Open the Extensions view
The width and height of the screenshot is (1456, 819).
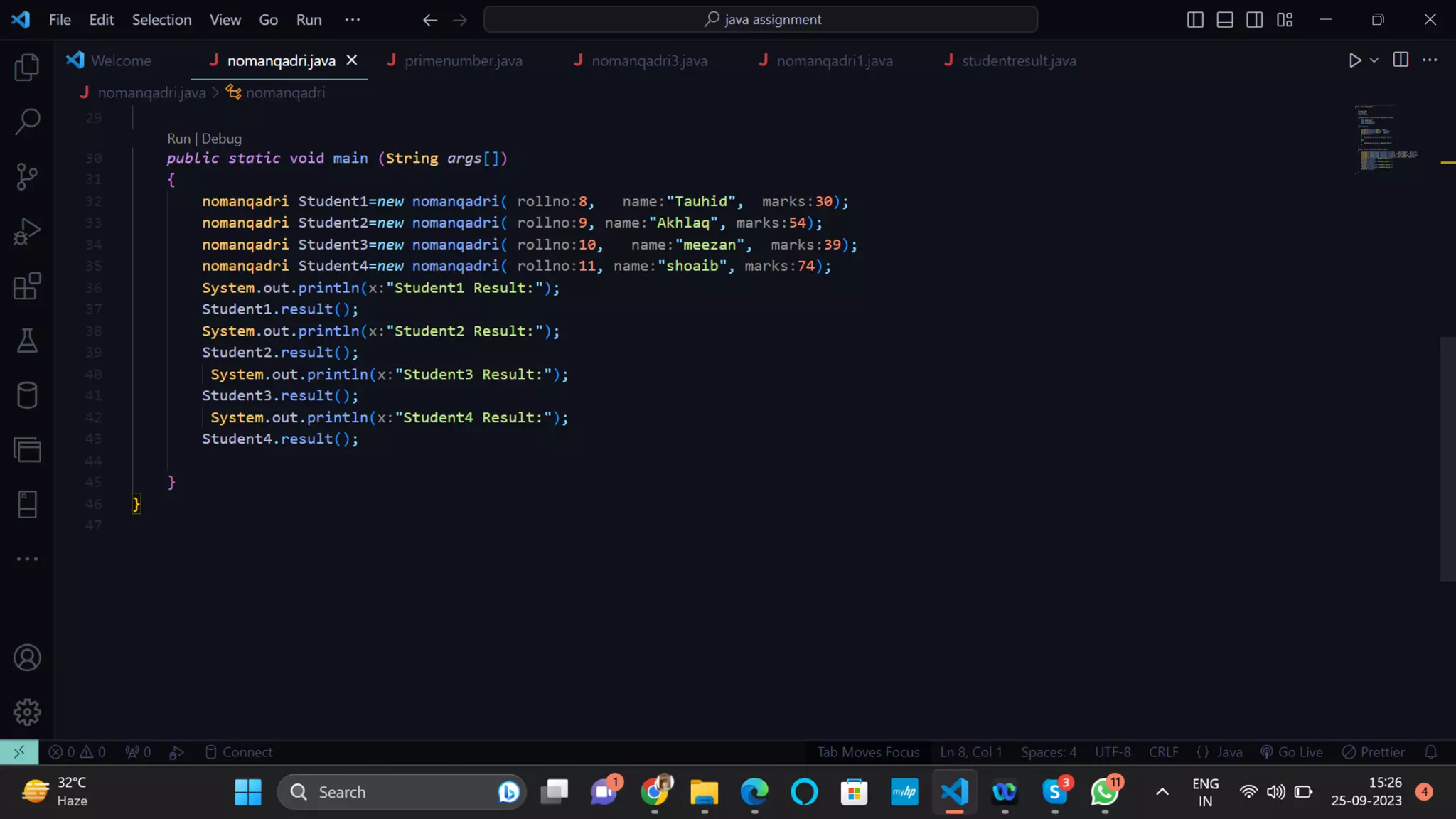27,287
